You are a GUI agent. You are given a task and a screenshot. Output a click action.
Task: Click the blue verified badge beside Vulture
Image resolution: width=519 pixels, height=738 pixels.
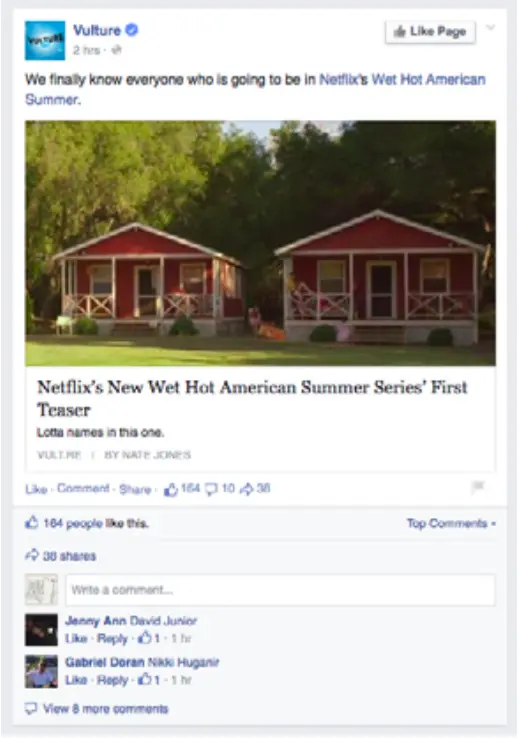(x=132, y=30)
